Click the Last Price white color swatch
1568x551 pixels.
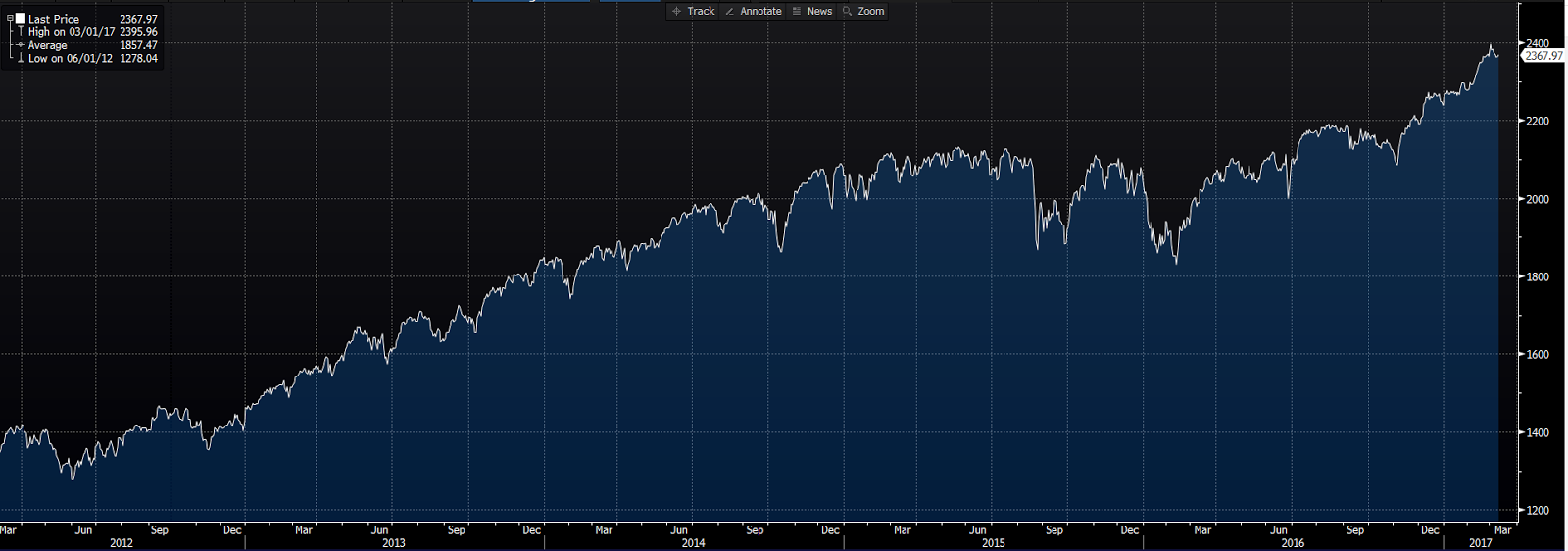coord(21,19)
